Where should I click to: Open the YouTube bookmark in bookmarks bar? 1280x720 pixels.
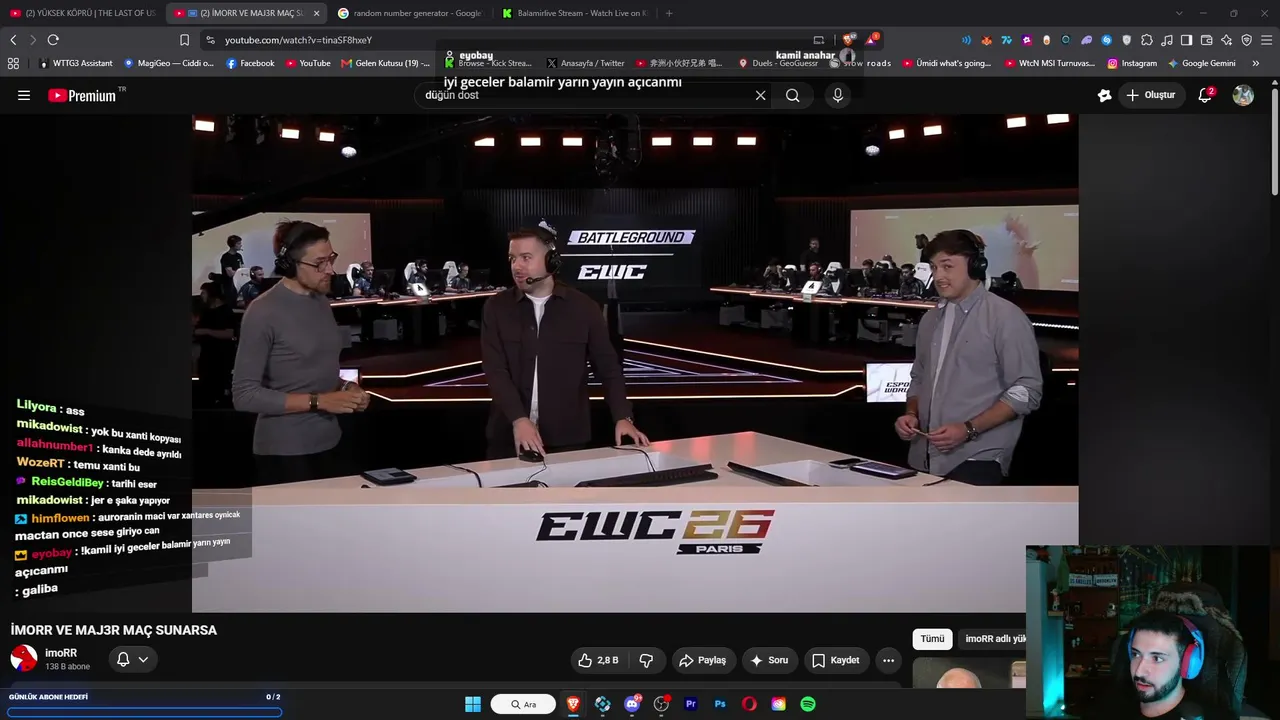click(x=308, y=63)
